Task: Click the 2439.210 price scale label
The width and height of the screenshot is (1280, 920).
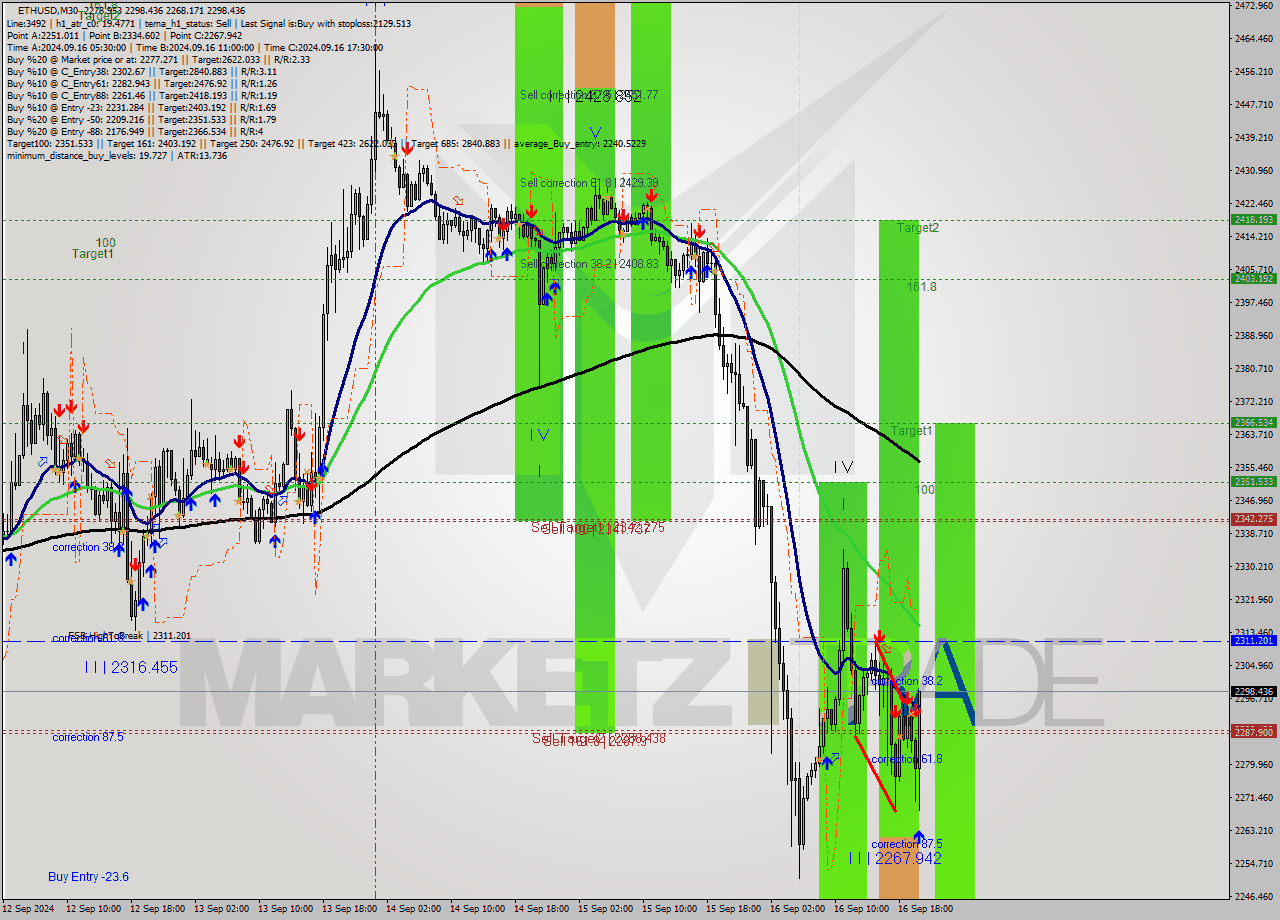Action: point(1254,138)
